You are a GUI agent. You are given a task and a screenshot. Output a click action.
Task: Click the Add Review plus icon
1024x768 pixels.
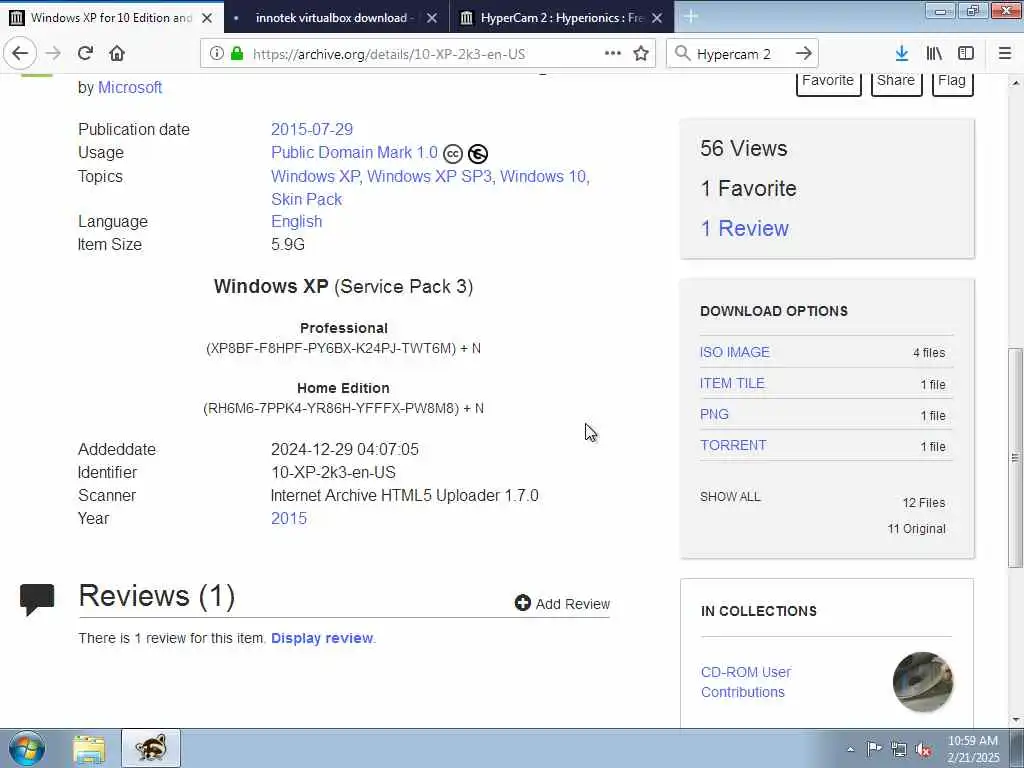coord(522,603)
